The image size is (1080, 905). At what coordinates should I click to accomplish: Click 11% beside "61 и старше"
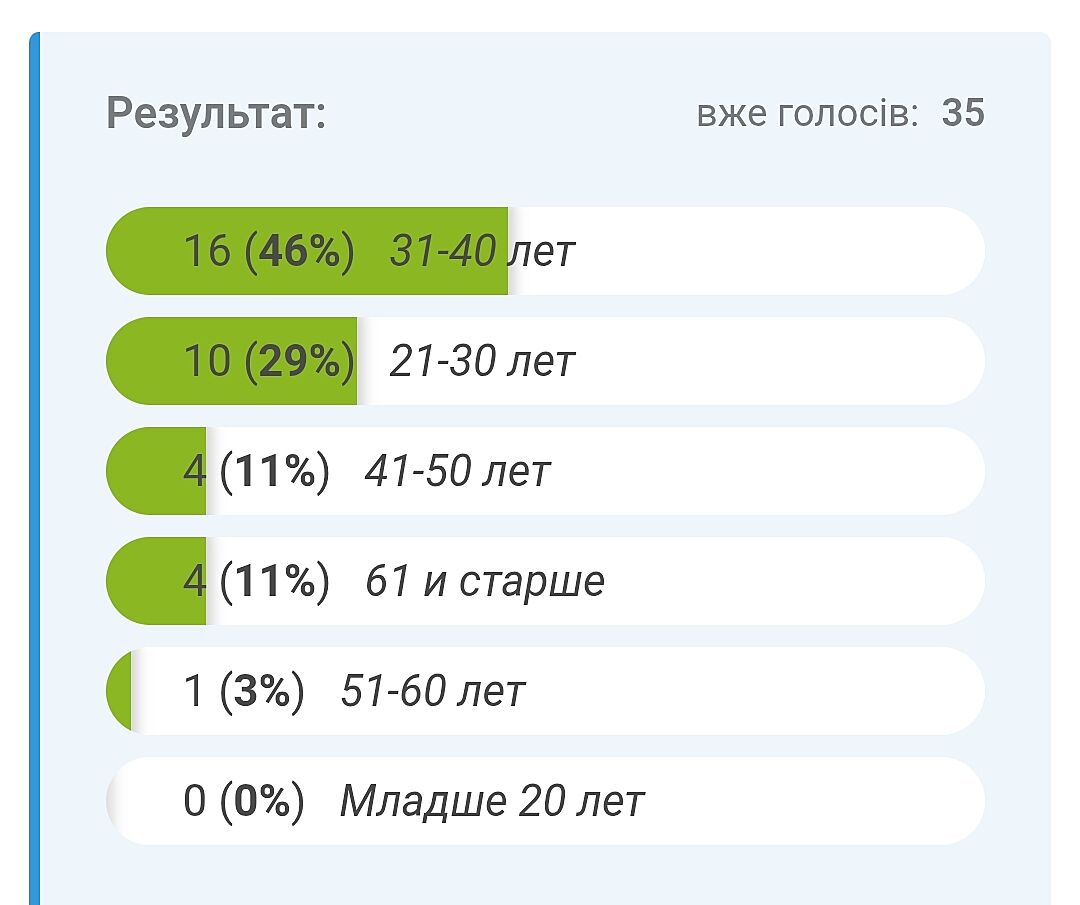tap(275, 581)
